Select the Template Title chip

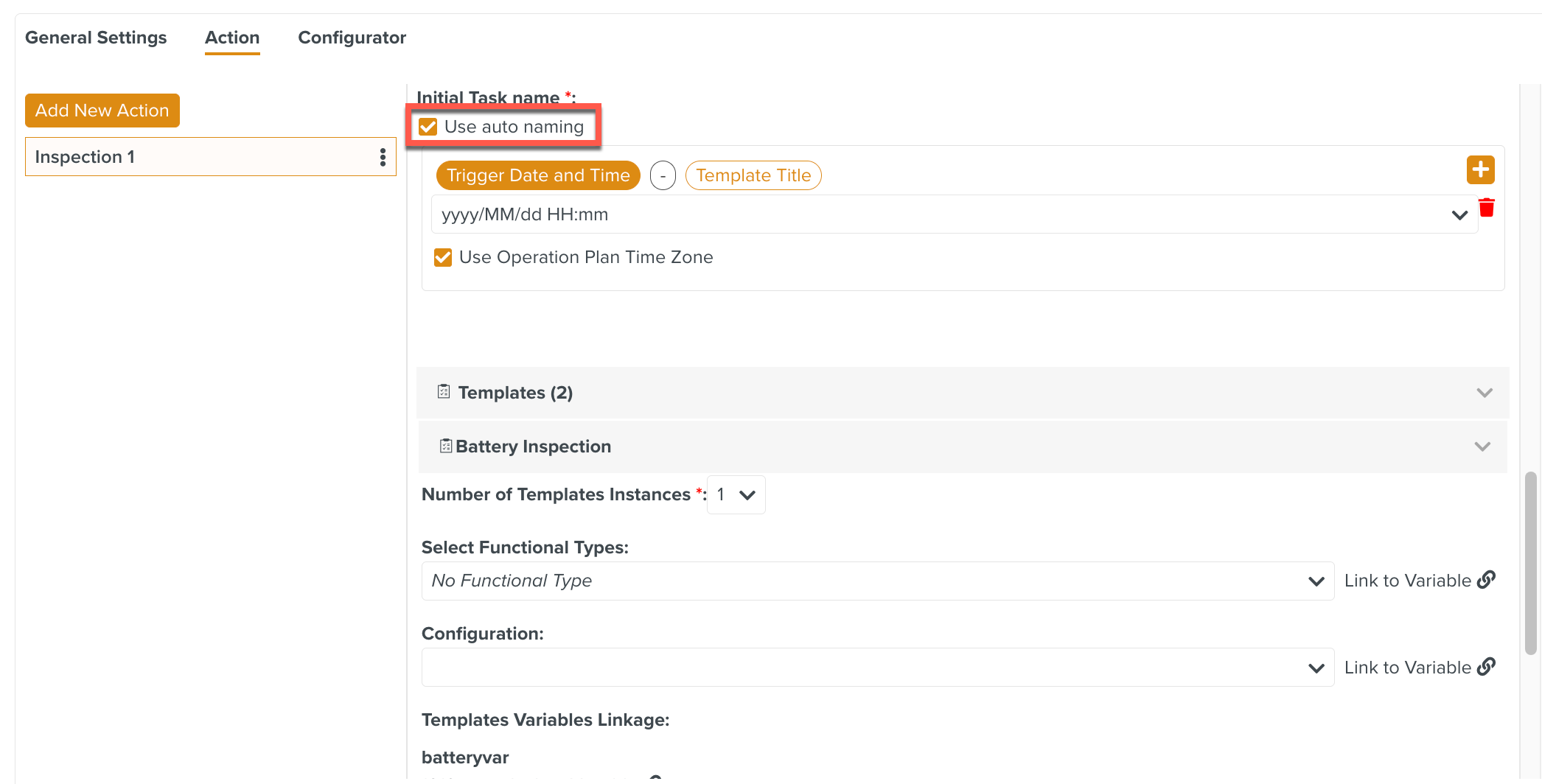[x=753, y=175]
